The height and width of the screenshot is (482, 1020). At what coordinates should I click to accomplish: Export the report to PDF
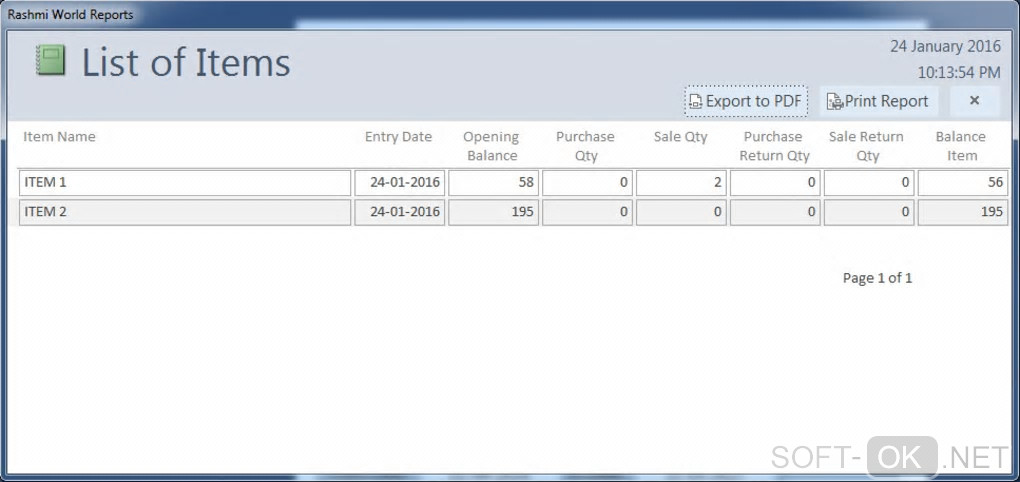pos(745,101)
